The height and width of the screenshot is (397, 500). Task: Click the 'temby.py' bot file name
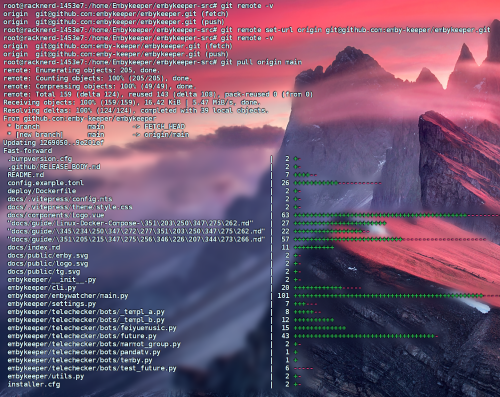click(80, 360)
